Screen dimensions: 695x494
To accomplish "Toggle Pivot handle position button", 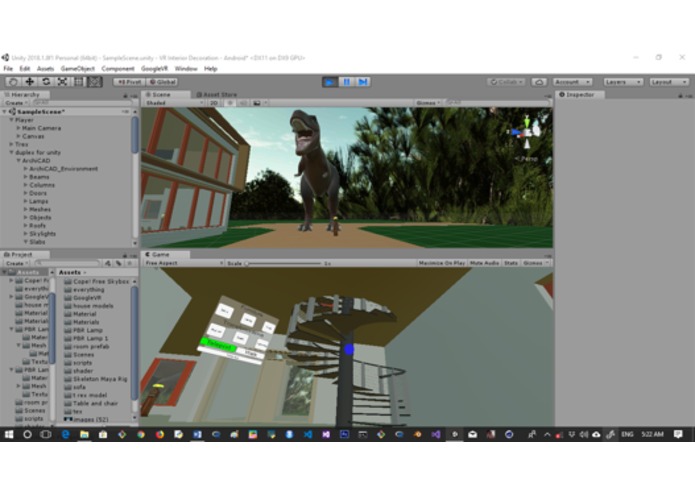I will point(129,82).
